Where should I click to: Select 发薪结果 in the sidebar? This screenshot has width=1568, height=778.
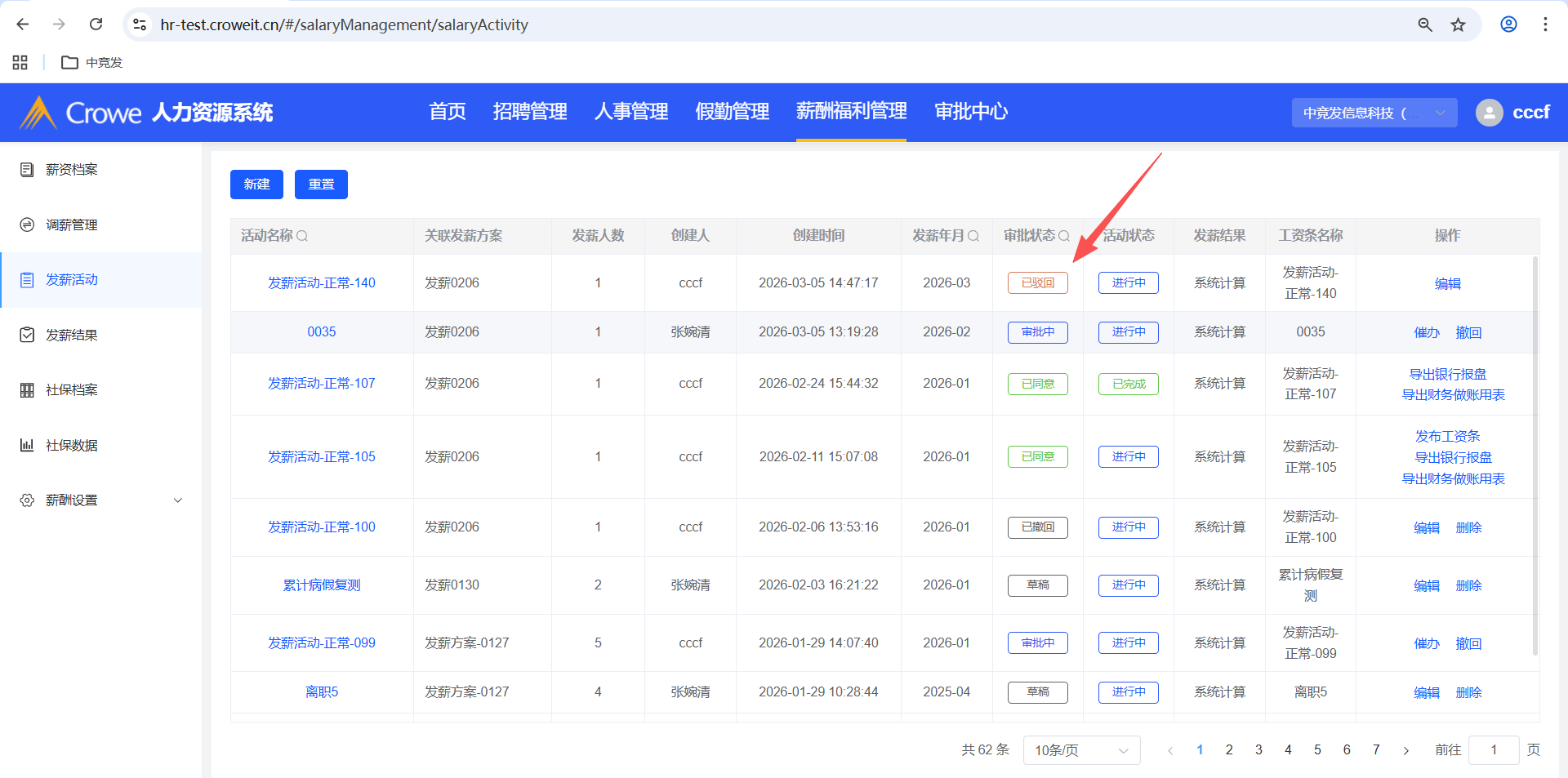(x=72, y=335)
